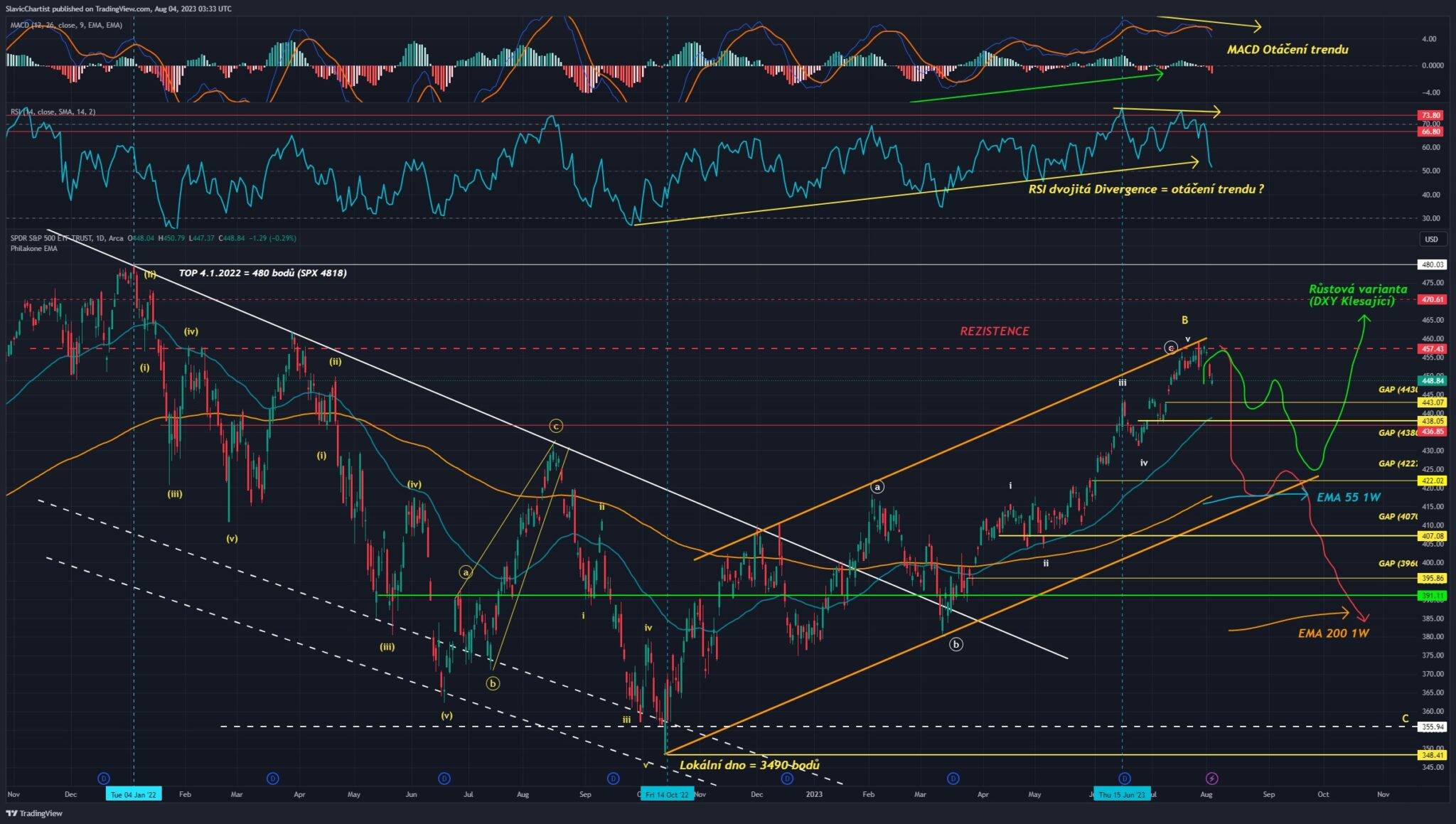The height and width of the screenshot is (824, 1456).
Task: Select the 'EMA 55 1W' annotation
Action: [x=1349, y=498]
